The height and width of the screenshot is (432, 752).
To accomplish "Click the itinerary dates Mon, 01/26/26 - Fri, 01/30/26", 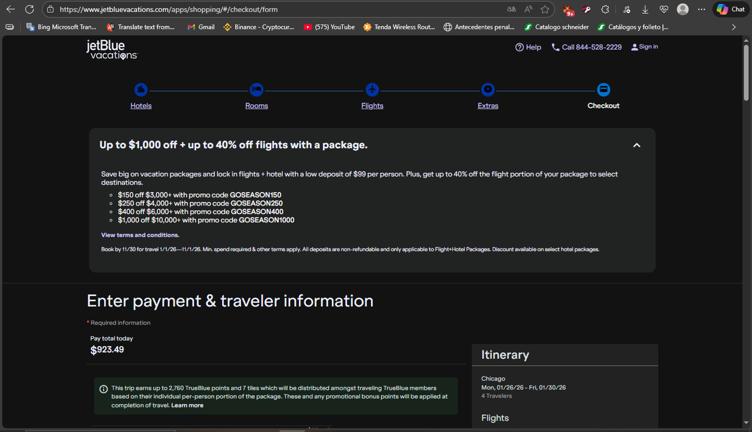I will point(523,387).
